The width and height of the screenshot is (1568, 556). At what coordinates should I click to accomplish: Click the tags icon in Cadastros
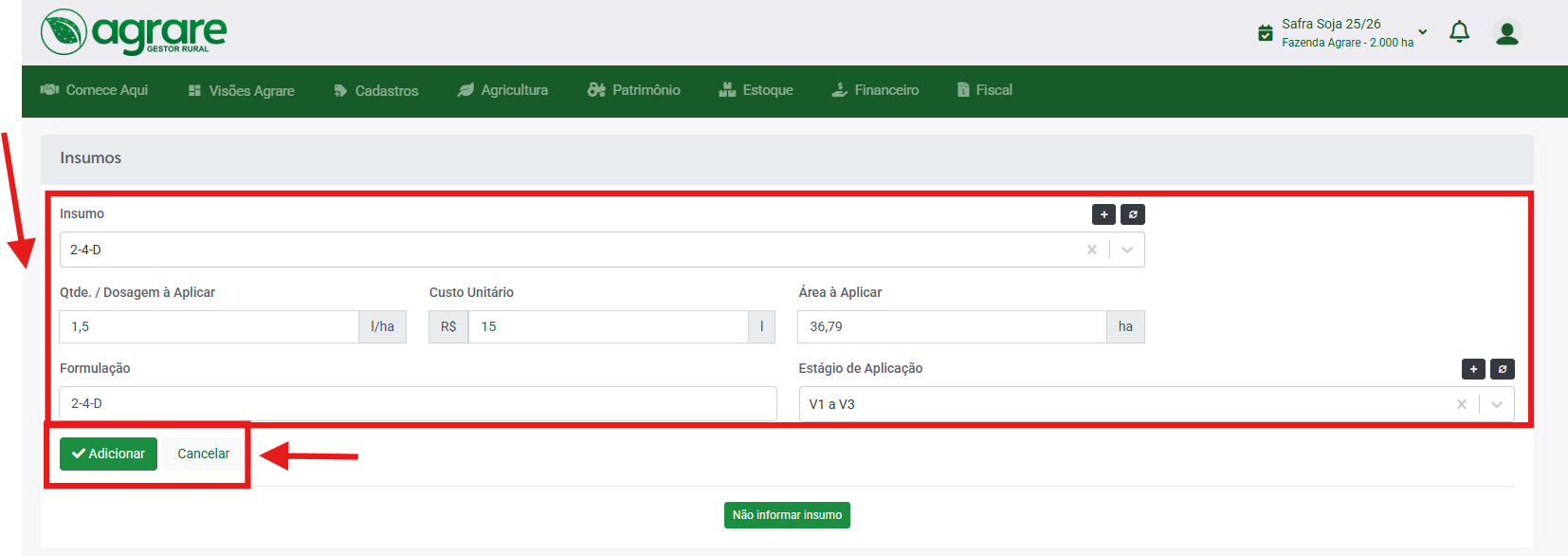[340, 91]
